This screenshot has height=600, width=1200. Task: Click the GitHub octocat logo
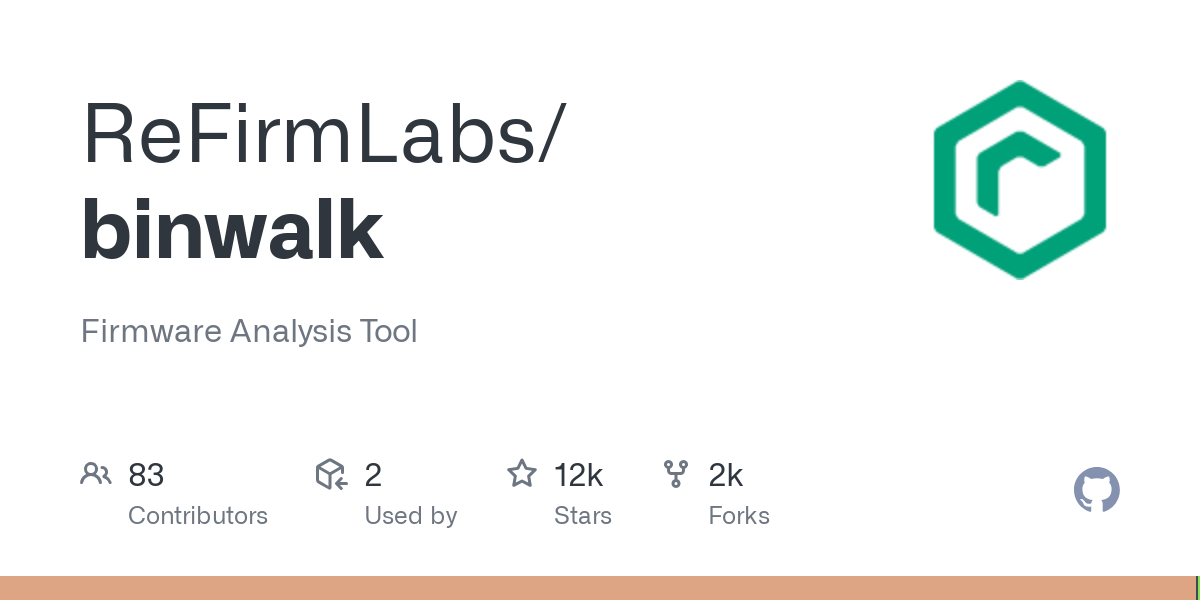pyautogui.click(x=1096, y=490)
